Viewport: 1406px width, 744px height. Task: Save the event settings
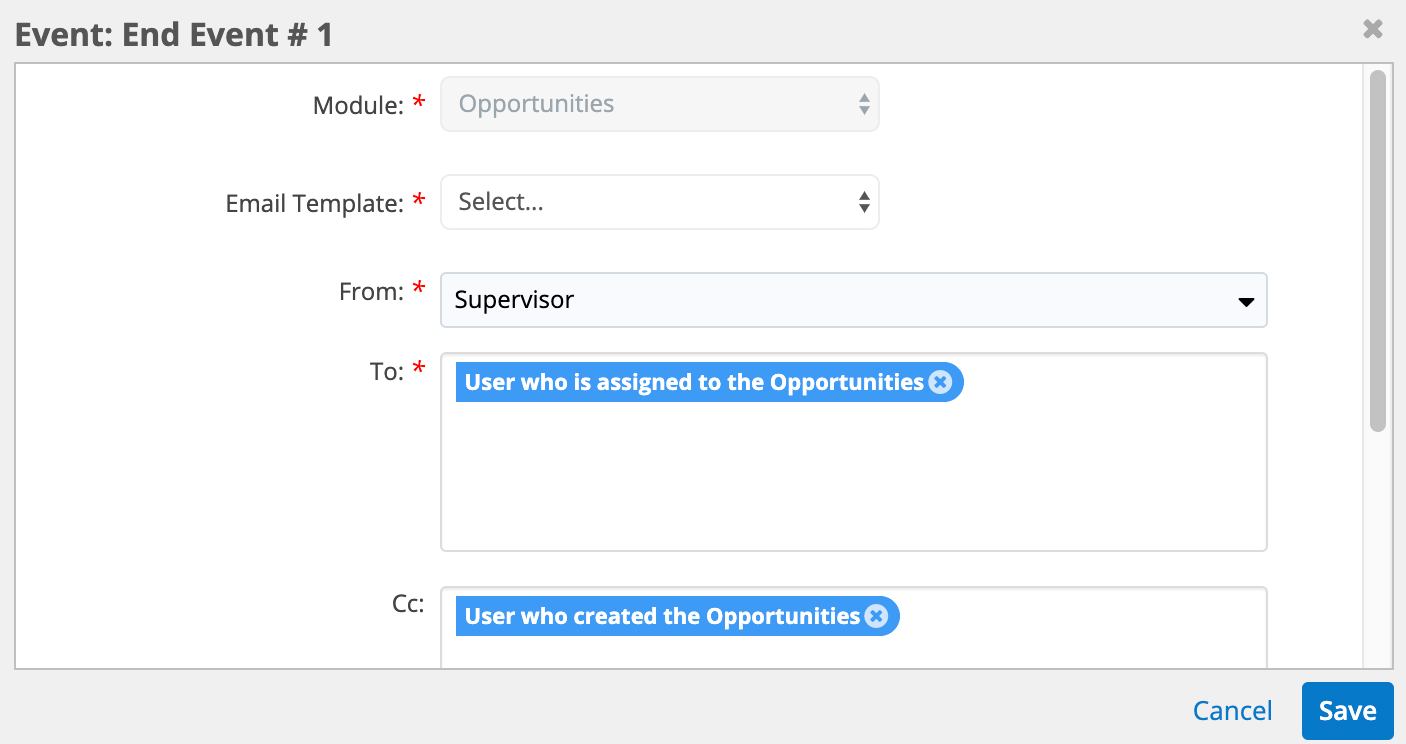pos(1347,711)
